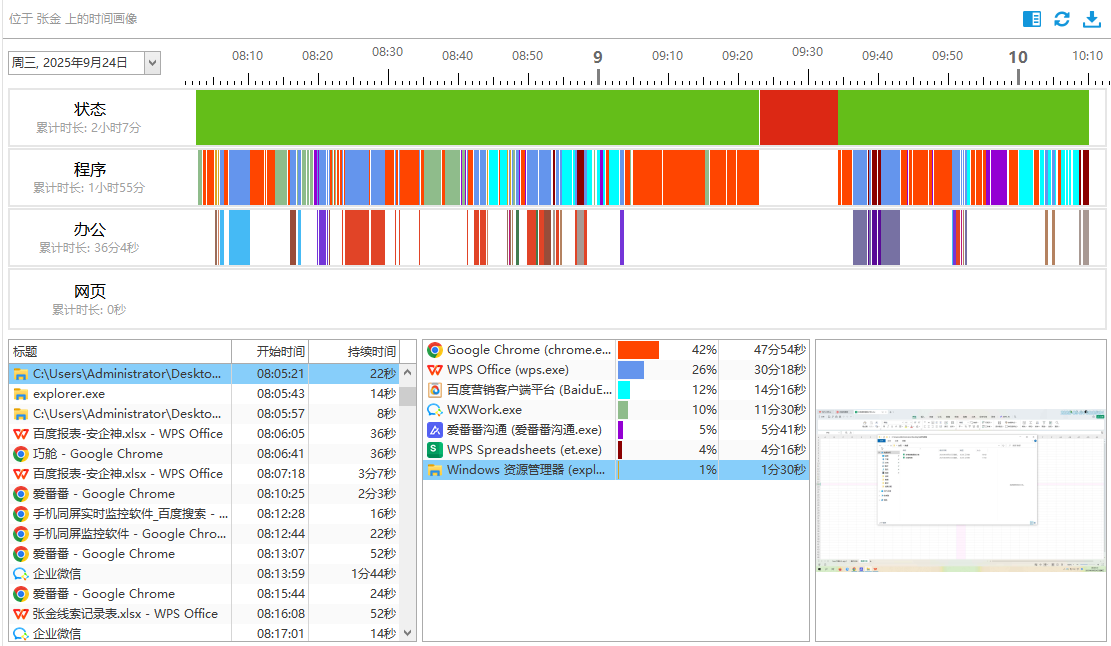Open the screenshot preview thumbnail
The width and height of the screenshot is (1111, 646).
coord(961,490)
